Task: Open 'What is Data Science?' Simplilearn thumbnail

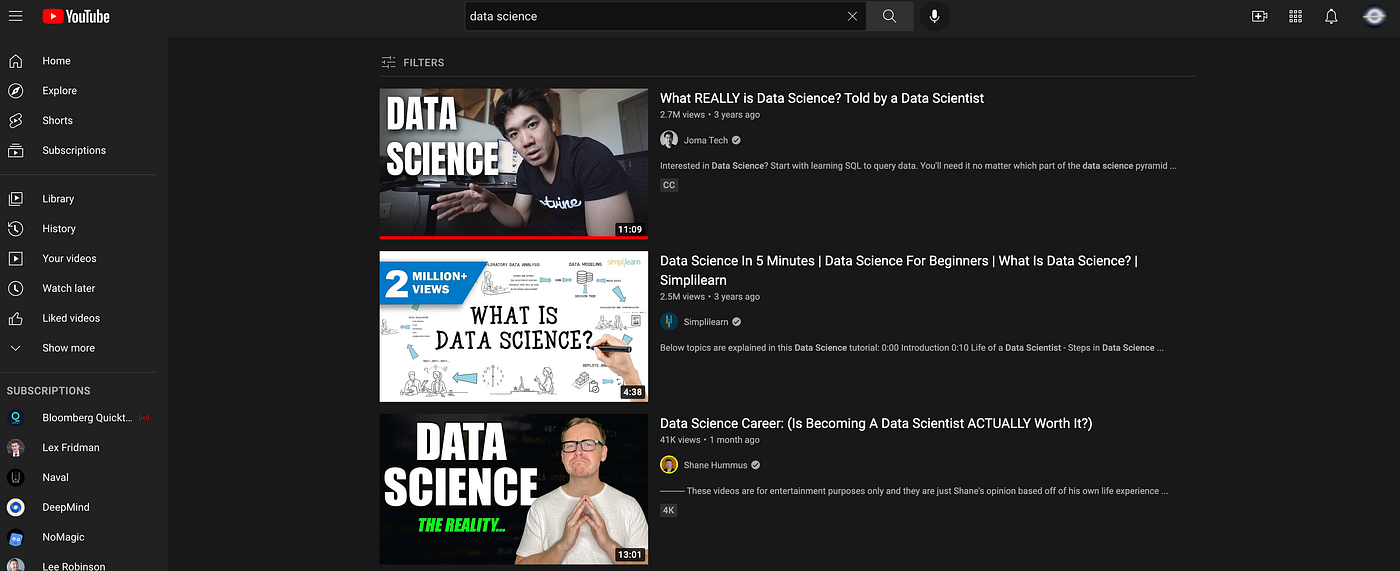Action: click(514, 327)
